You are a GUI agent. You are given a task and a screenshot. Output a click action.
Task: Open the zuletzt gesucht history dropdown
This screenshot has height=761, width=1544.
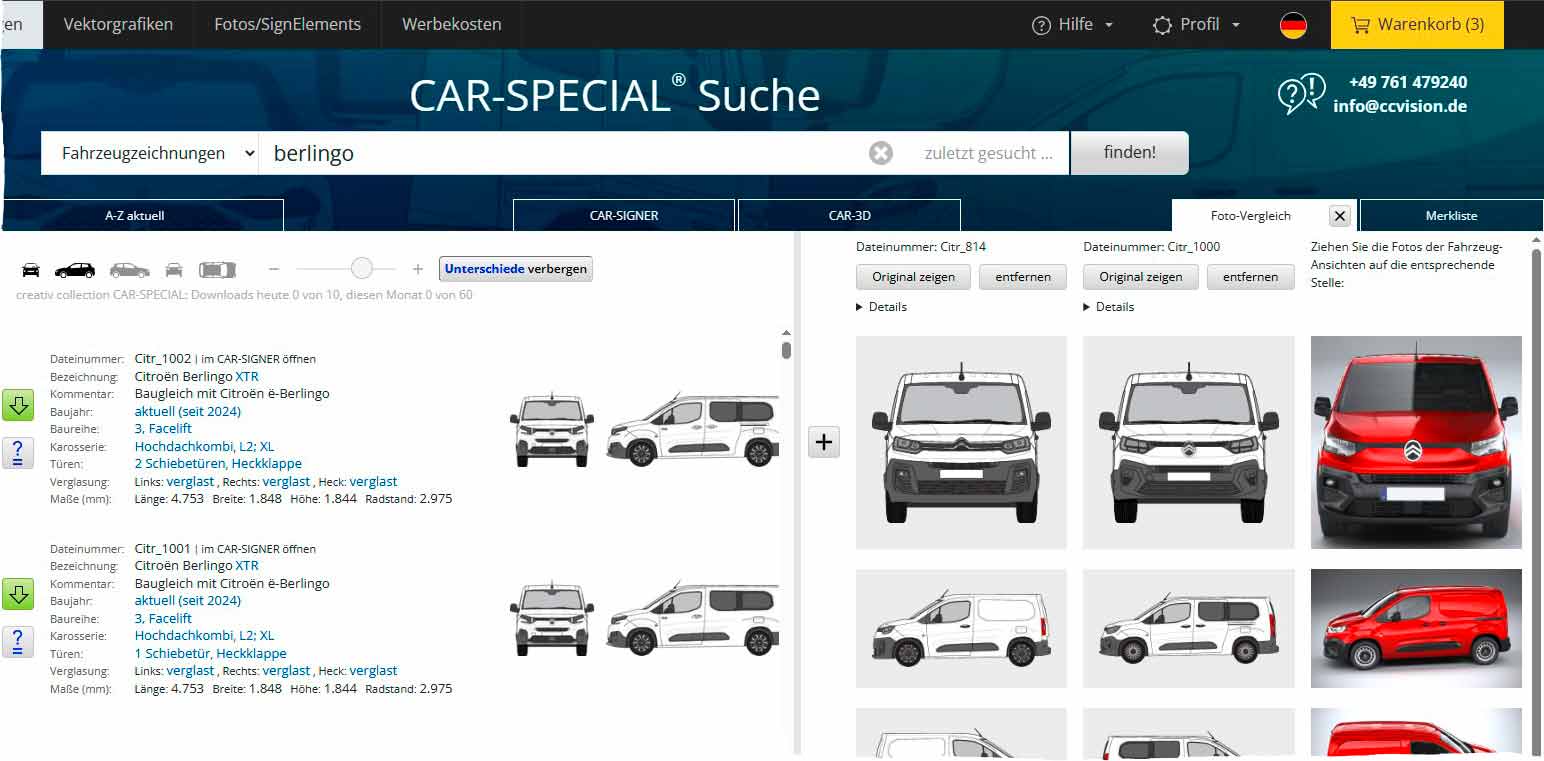[x=988, y=153]
